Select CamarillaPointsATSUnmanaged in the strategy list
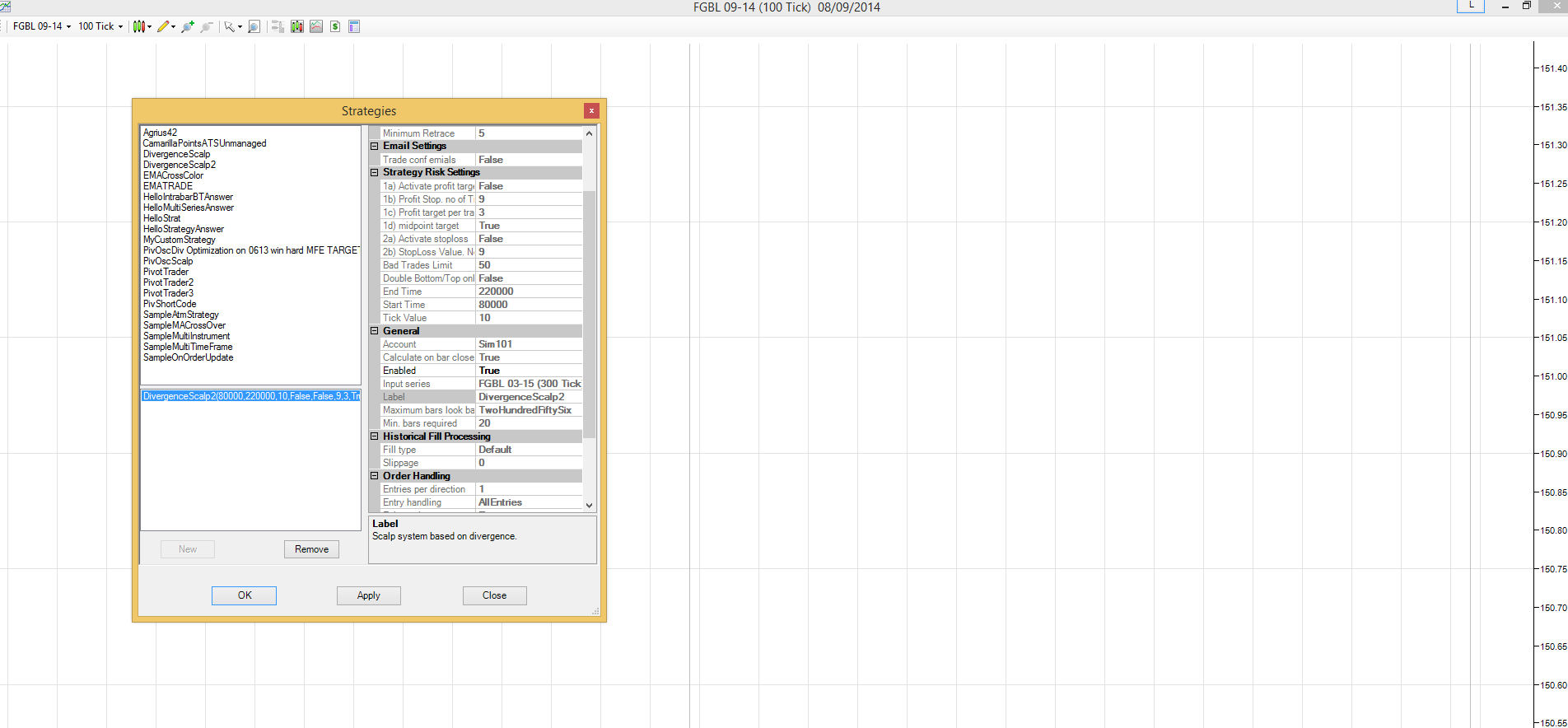 [205, 143]
